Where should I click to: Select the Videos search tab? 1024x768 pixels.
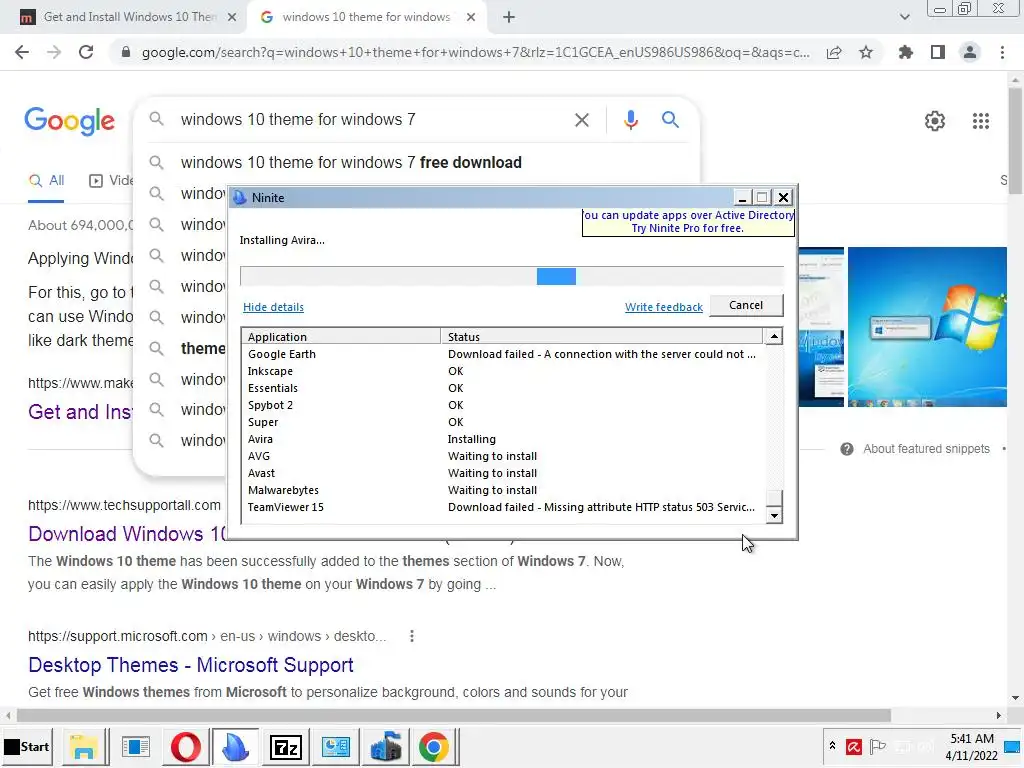[111, 181]
